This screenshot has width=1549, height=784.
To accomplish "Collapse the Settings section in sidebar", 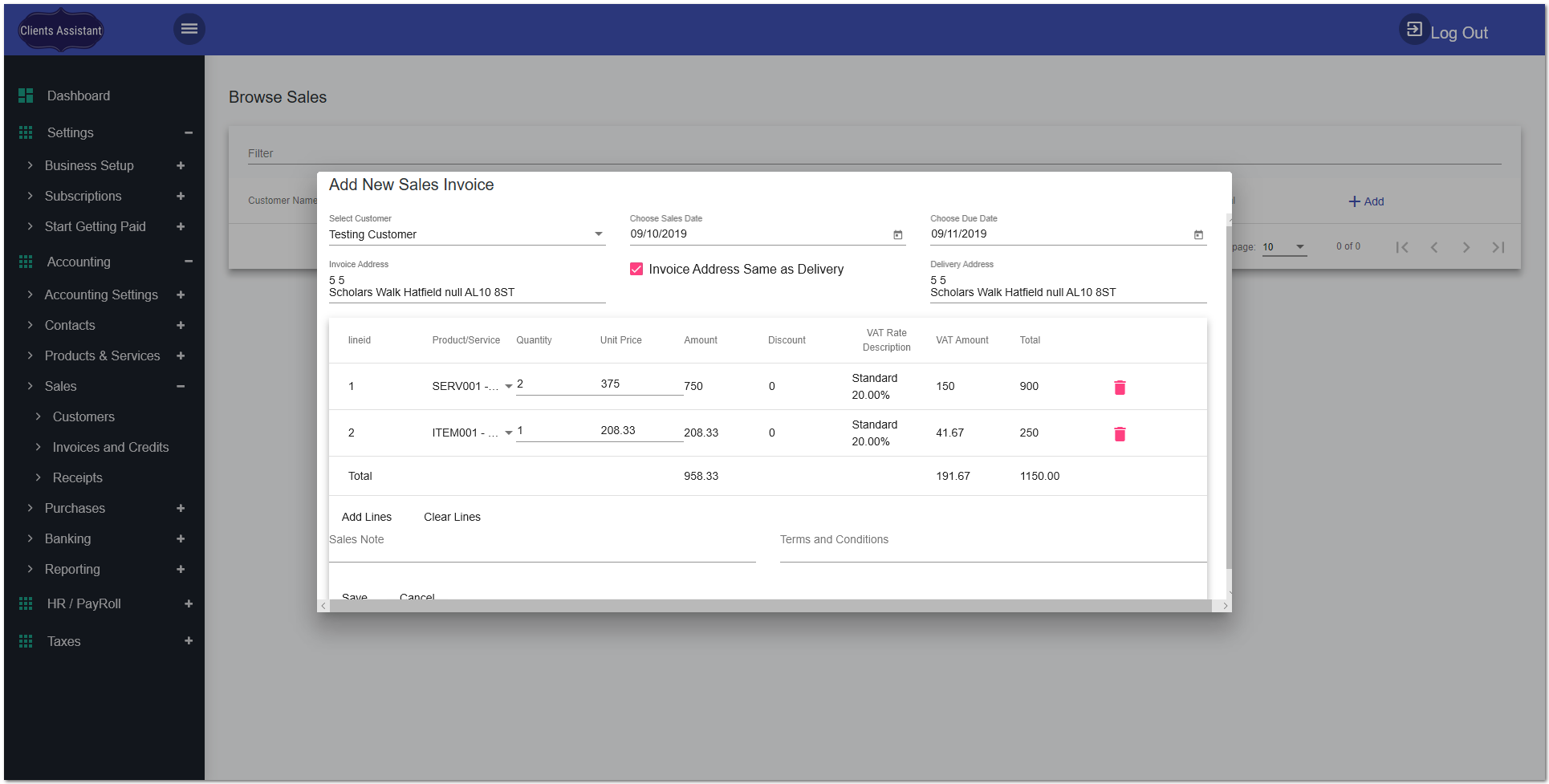I will [189, 132].
